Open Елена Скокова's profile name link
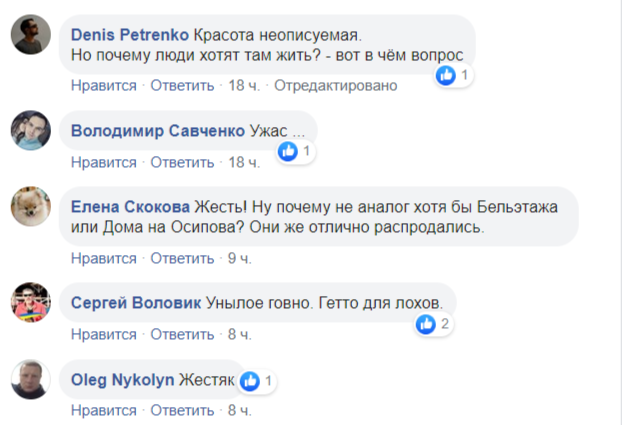Screen dimensions: 622x425 130,206
